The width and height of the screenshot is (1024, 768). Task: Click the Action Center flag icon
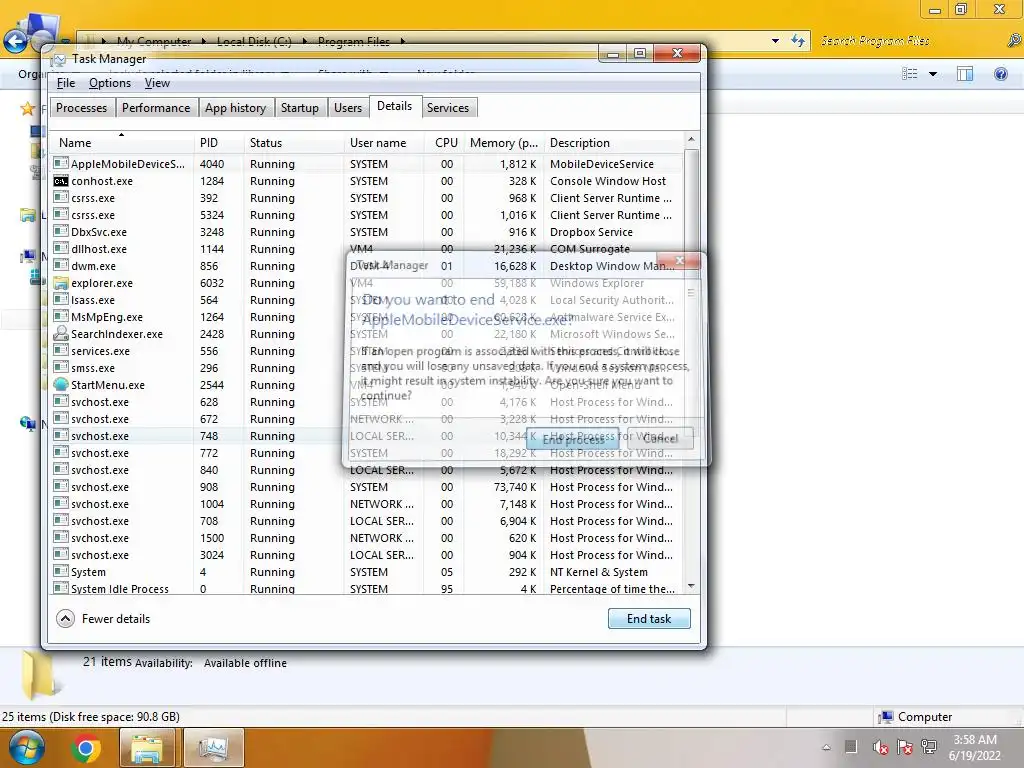904,746
